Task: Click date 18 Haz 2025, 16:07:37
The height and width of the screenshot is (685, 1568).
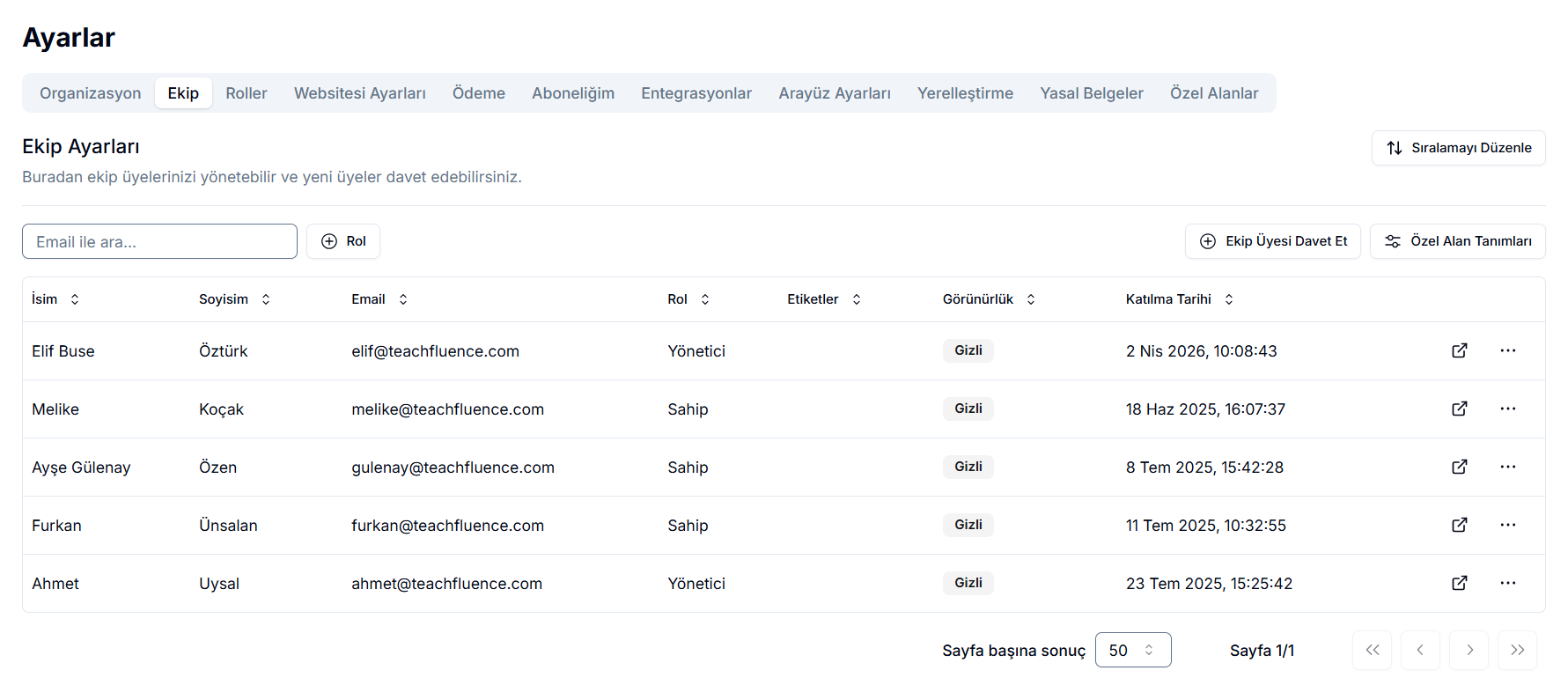Action: coord(1205,409)
